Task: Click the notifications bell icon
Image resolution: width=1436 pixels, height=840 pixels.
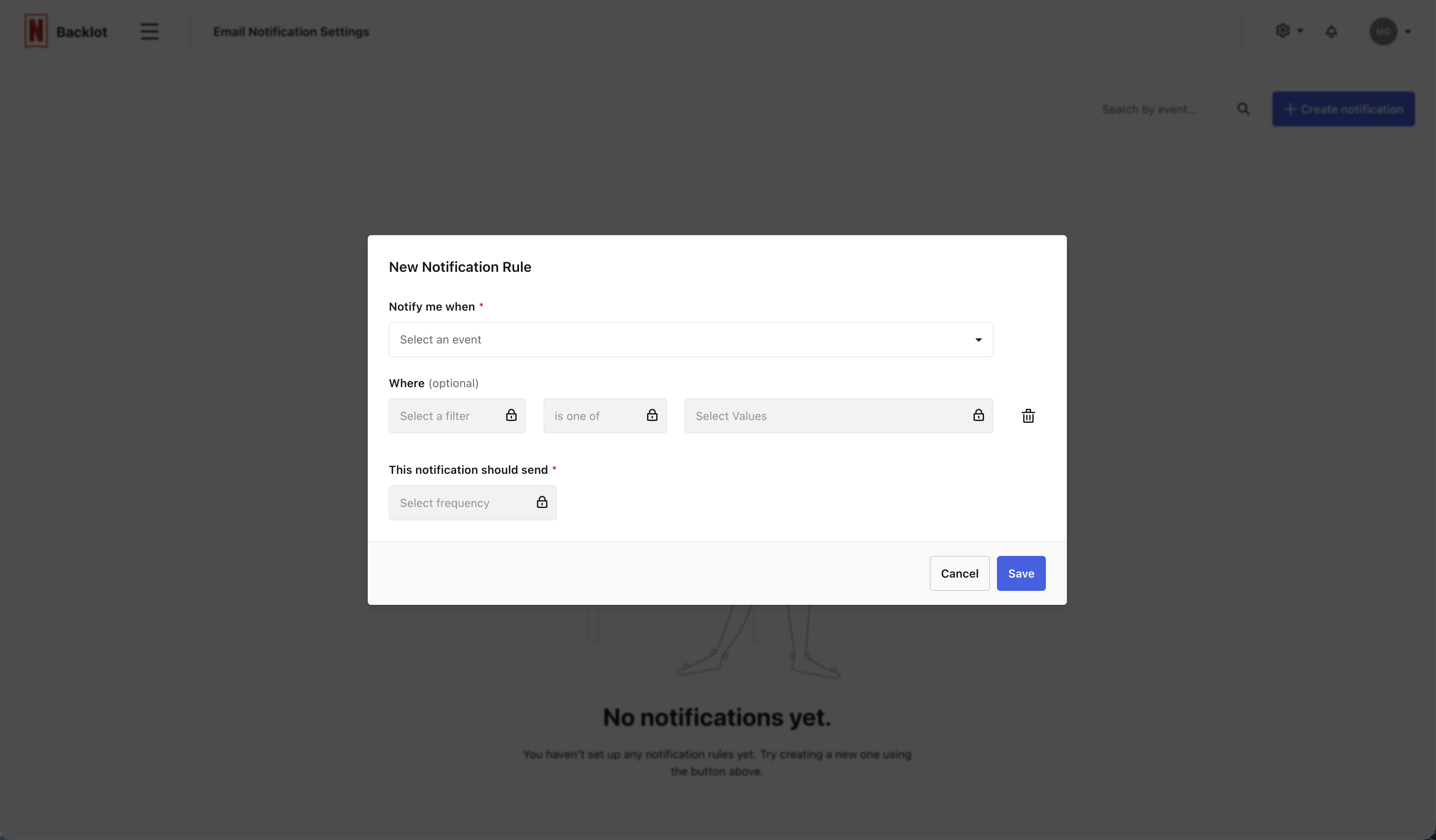Action: 1331,31
